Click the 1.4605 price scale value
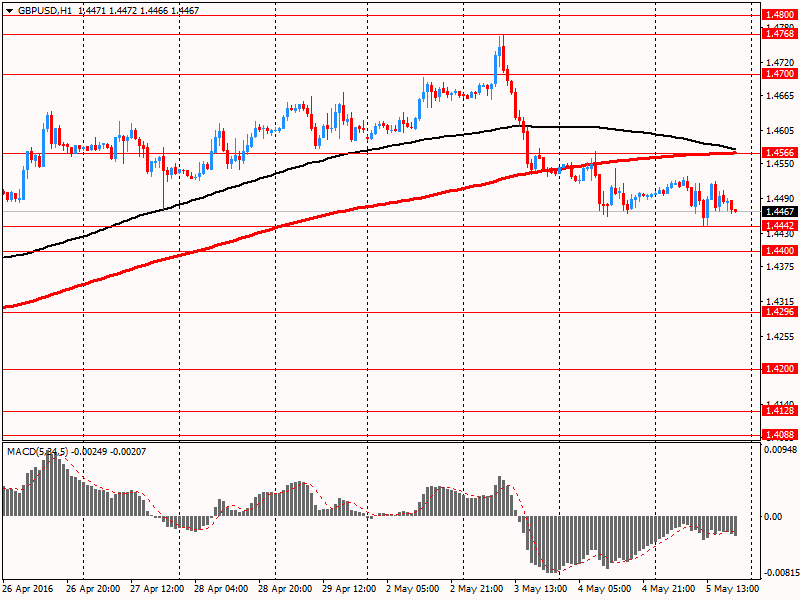 781,131
